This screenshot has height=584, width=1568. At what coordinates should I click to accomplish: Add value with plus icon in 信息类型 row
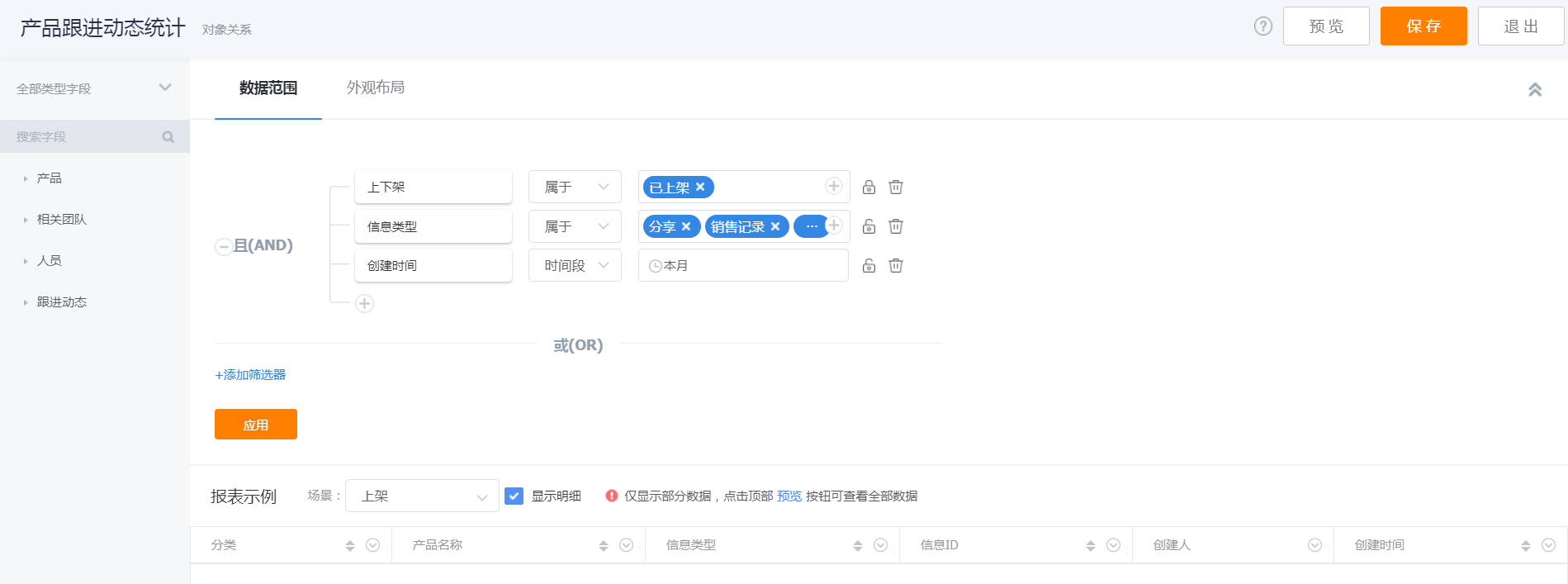[x=834, y=226]
